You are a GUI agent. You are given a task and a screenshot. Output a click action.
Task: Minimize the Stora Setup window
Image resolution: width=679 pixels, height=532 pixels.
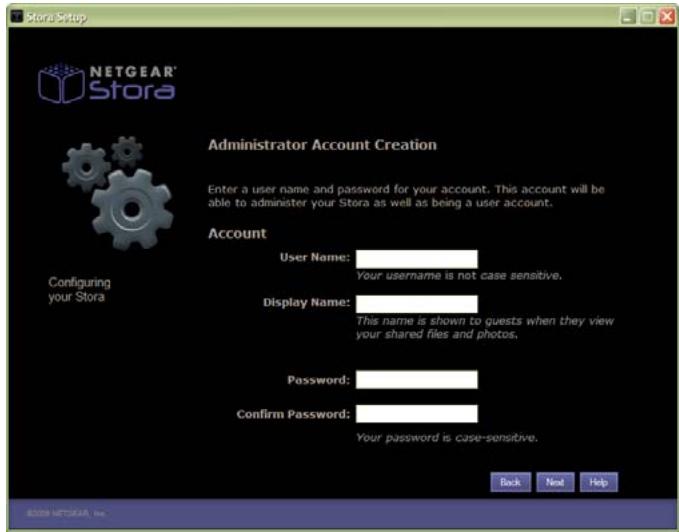pos(628,17)
